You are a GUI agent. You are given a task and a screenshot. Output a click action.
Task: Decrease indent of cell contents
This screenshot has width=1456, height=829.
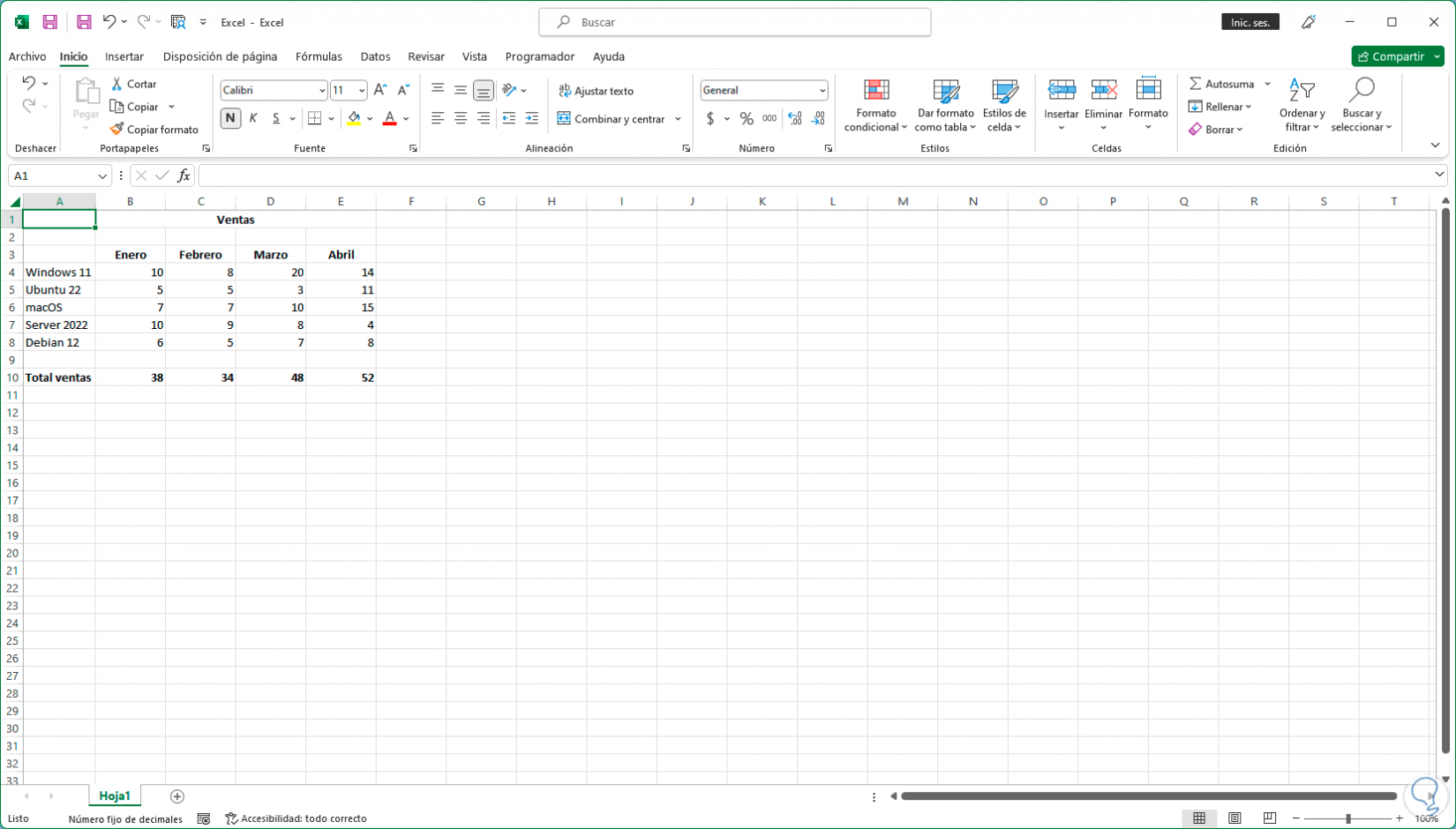(x=509, y=118)
